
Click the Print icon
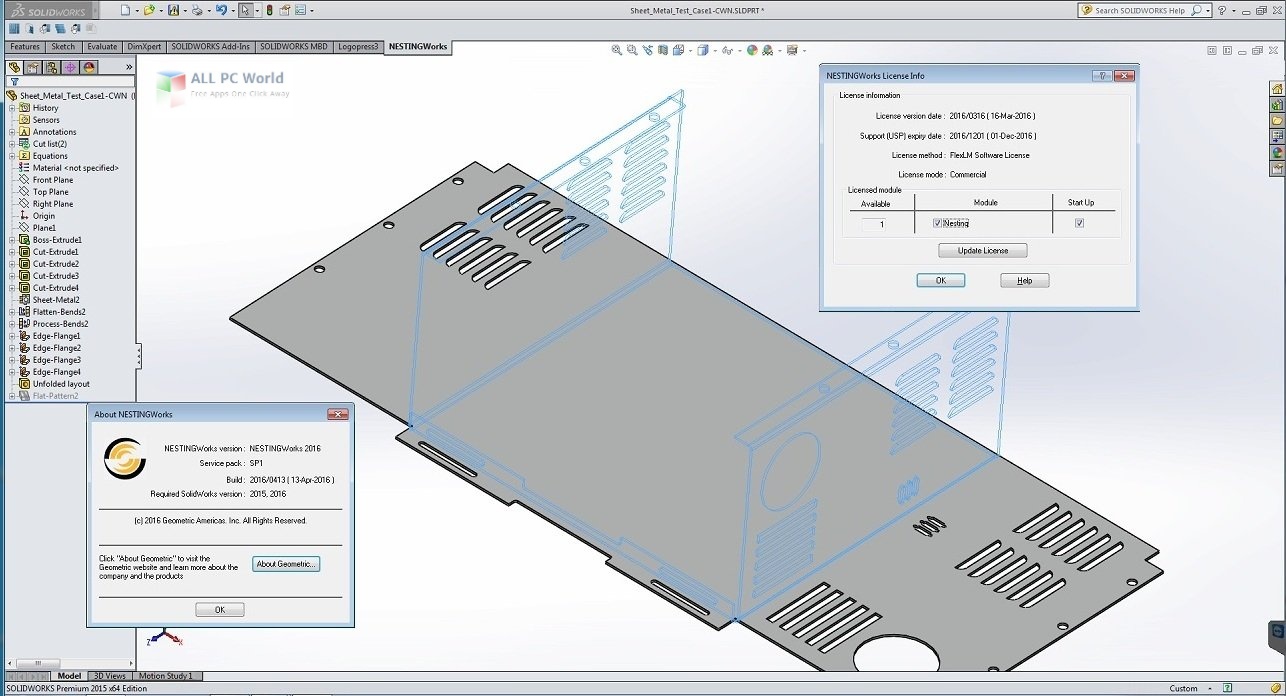coord(197,10)
